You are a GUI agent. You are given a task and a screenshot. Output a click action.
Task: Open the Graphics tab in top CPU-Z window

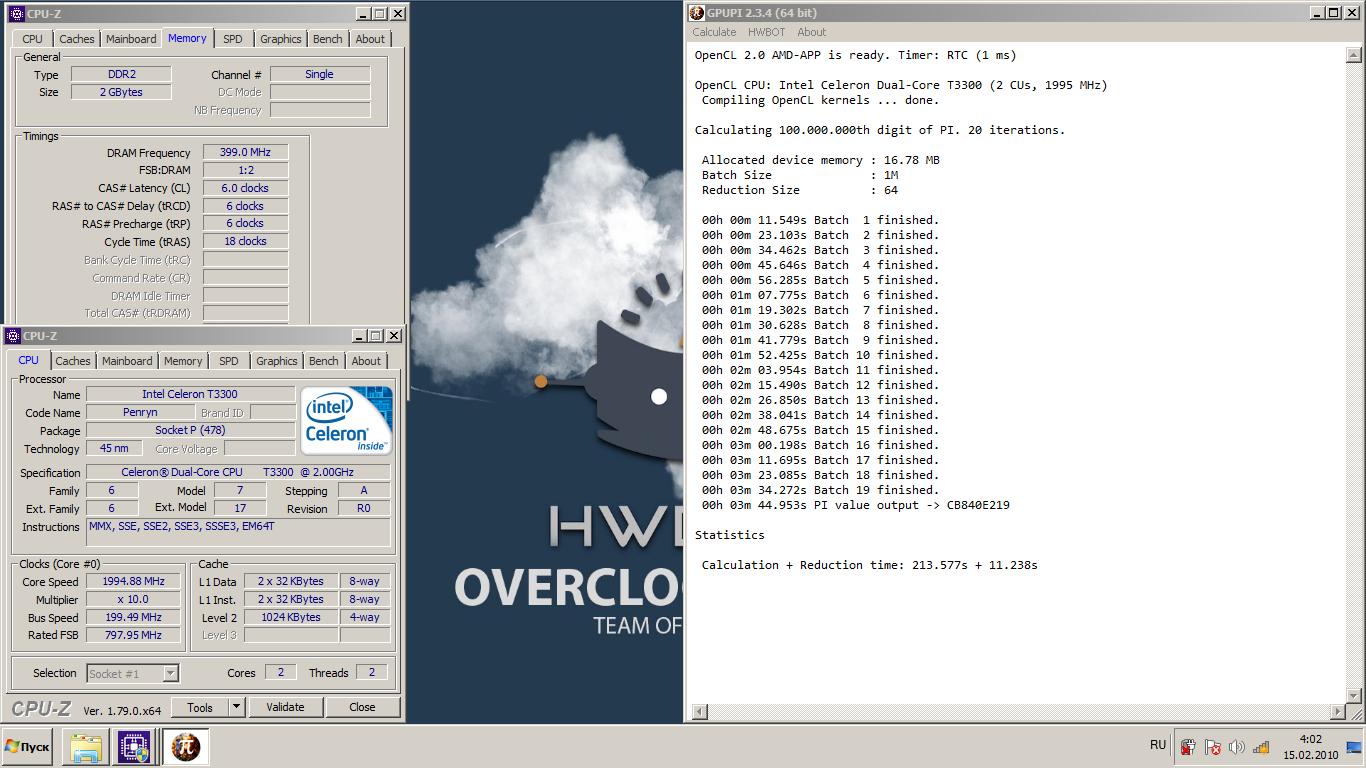[280, 39]
